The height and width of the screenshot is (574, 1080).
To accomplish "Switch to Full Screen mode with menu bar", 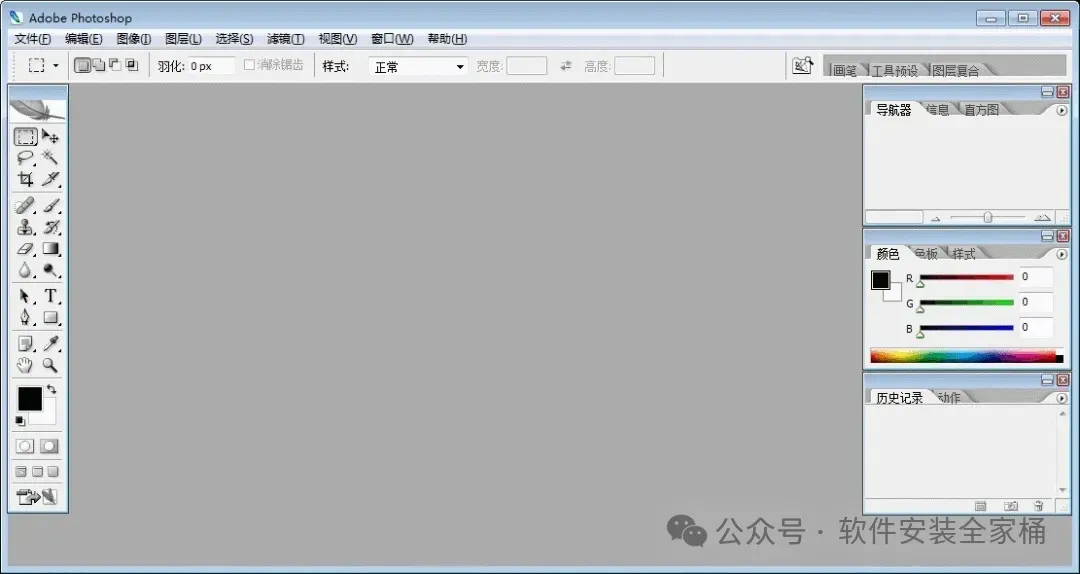I will point(37,472).
